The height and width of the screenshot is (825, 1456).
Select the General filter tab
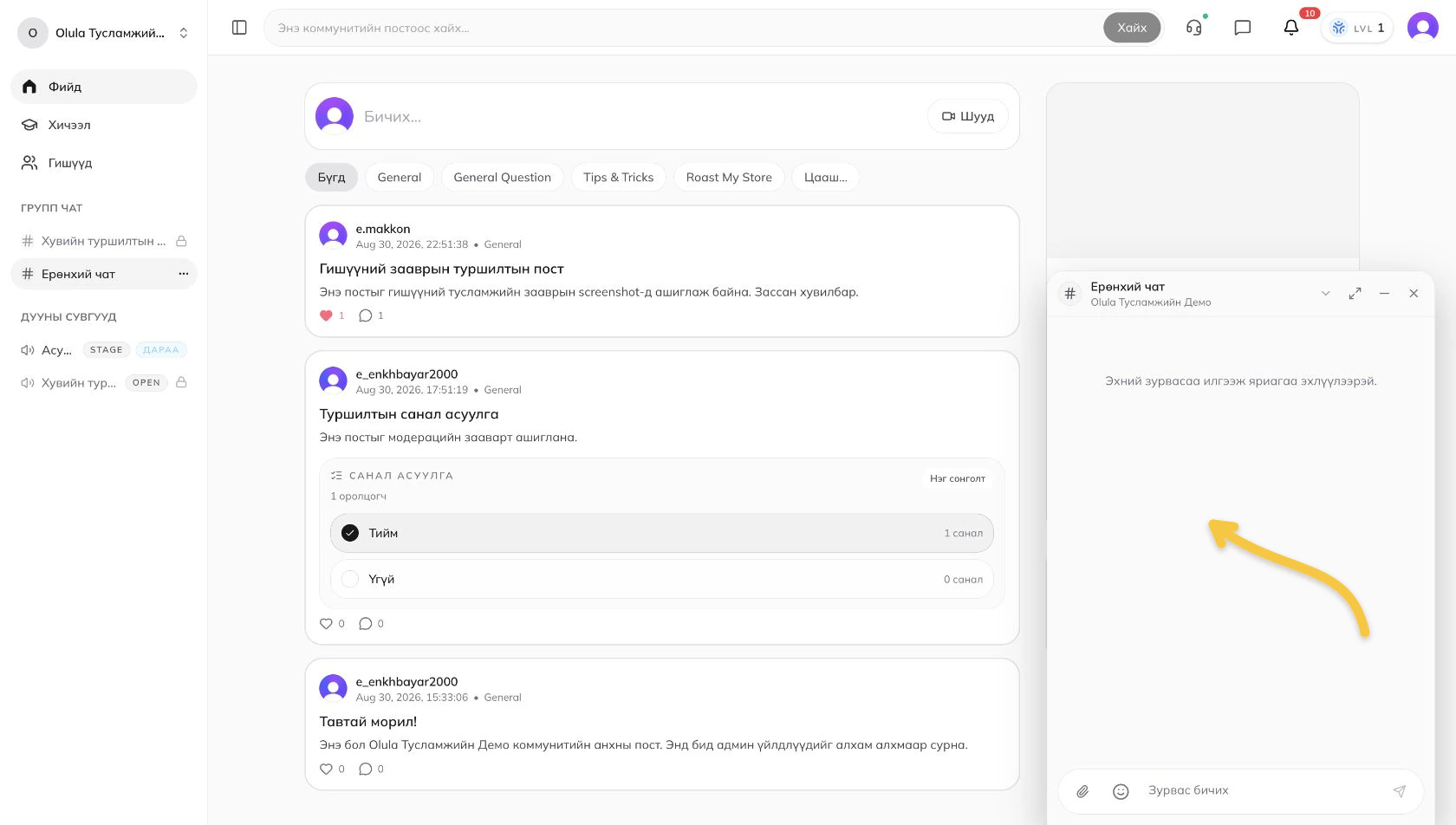pyautogui.click(x=400, y=177)
